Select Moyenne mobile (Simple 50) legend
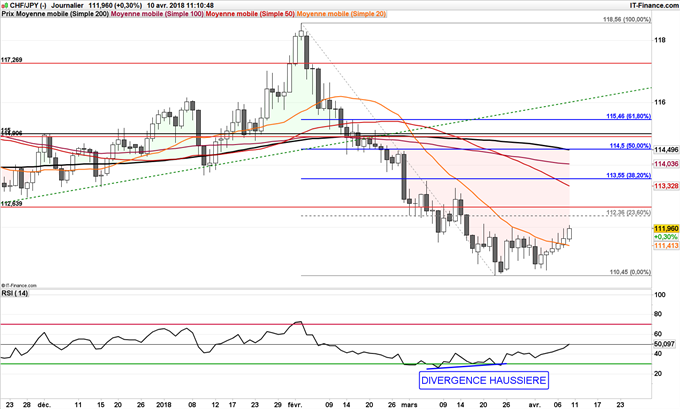This screenshot has width=680, height=409. point(250,14)
